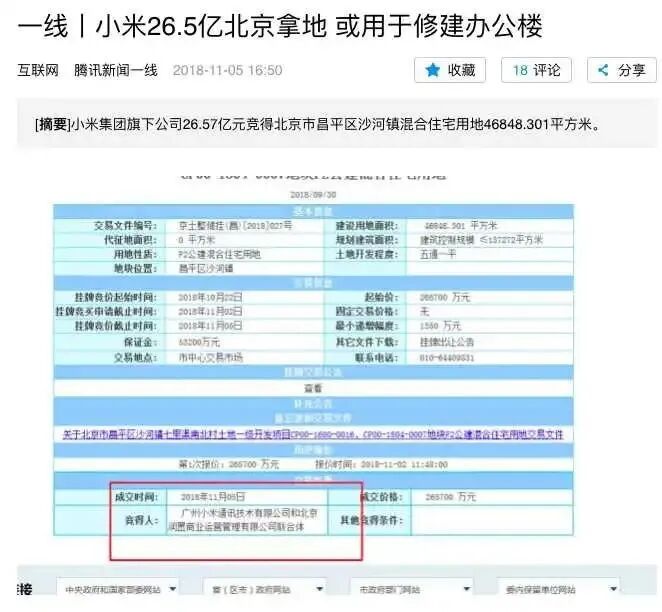Viewport: 662px width, 612px height.
Task: Click the F2公建混合住宅用地 value
Action: pyautogui.click(x=220, y=254)
